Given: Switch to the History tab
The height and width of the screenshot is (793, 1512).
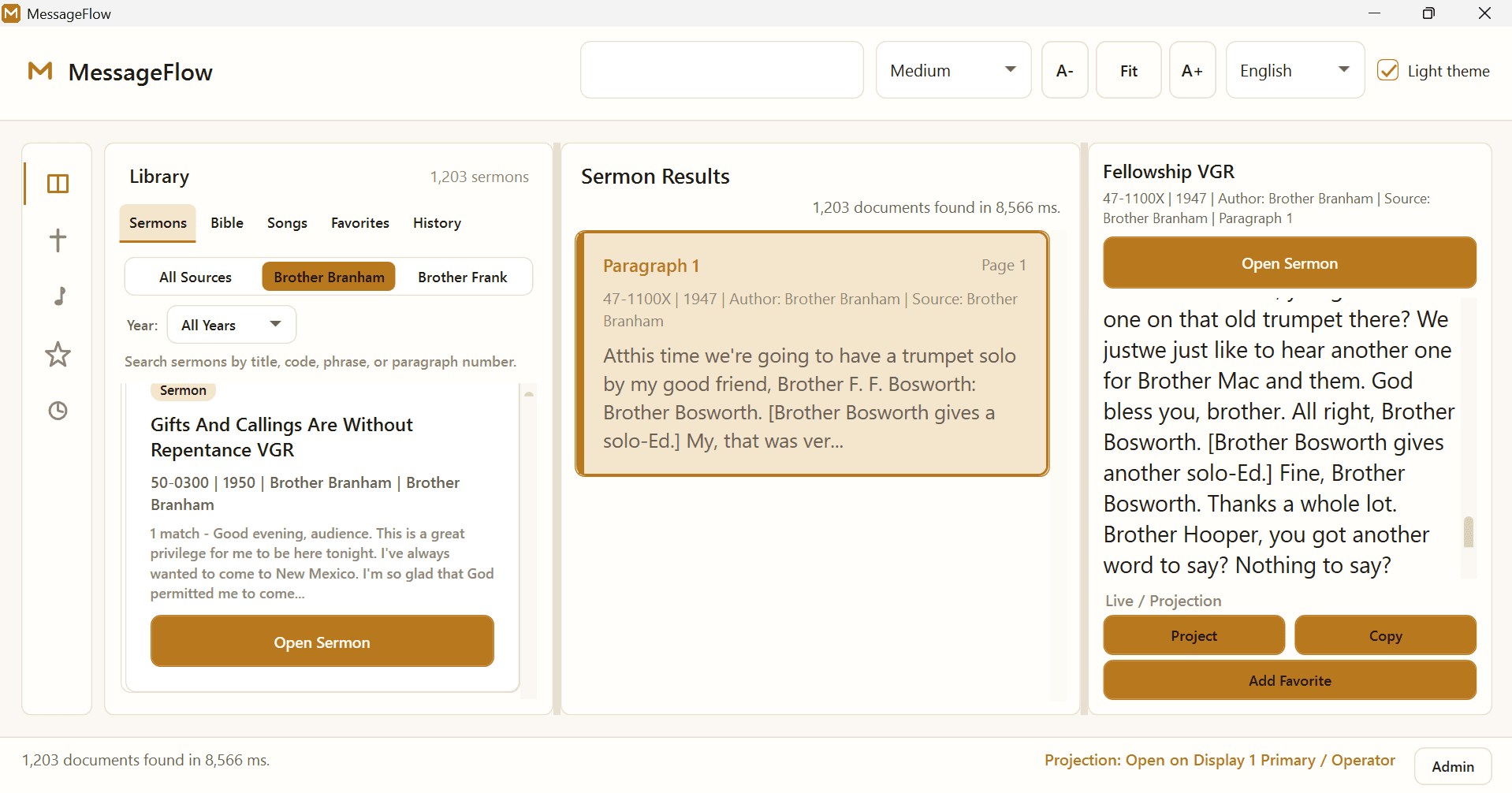Looking at the screenshot, I should [437, 223].
